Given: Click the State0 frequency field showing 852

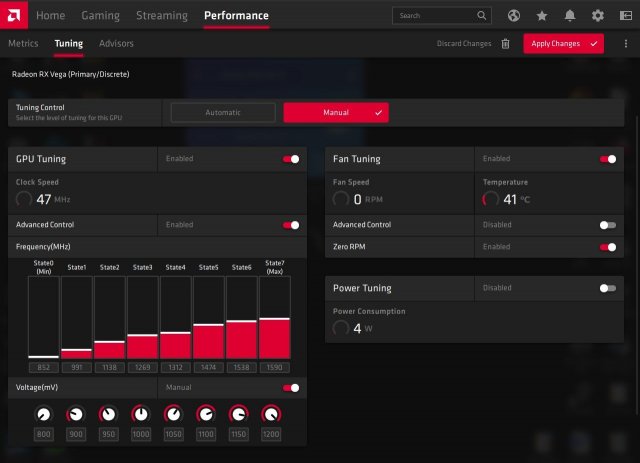Looking at the screenshot, I should [43, 368].
